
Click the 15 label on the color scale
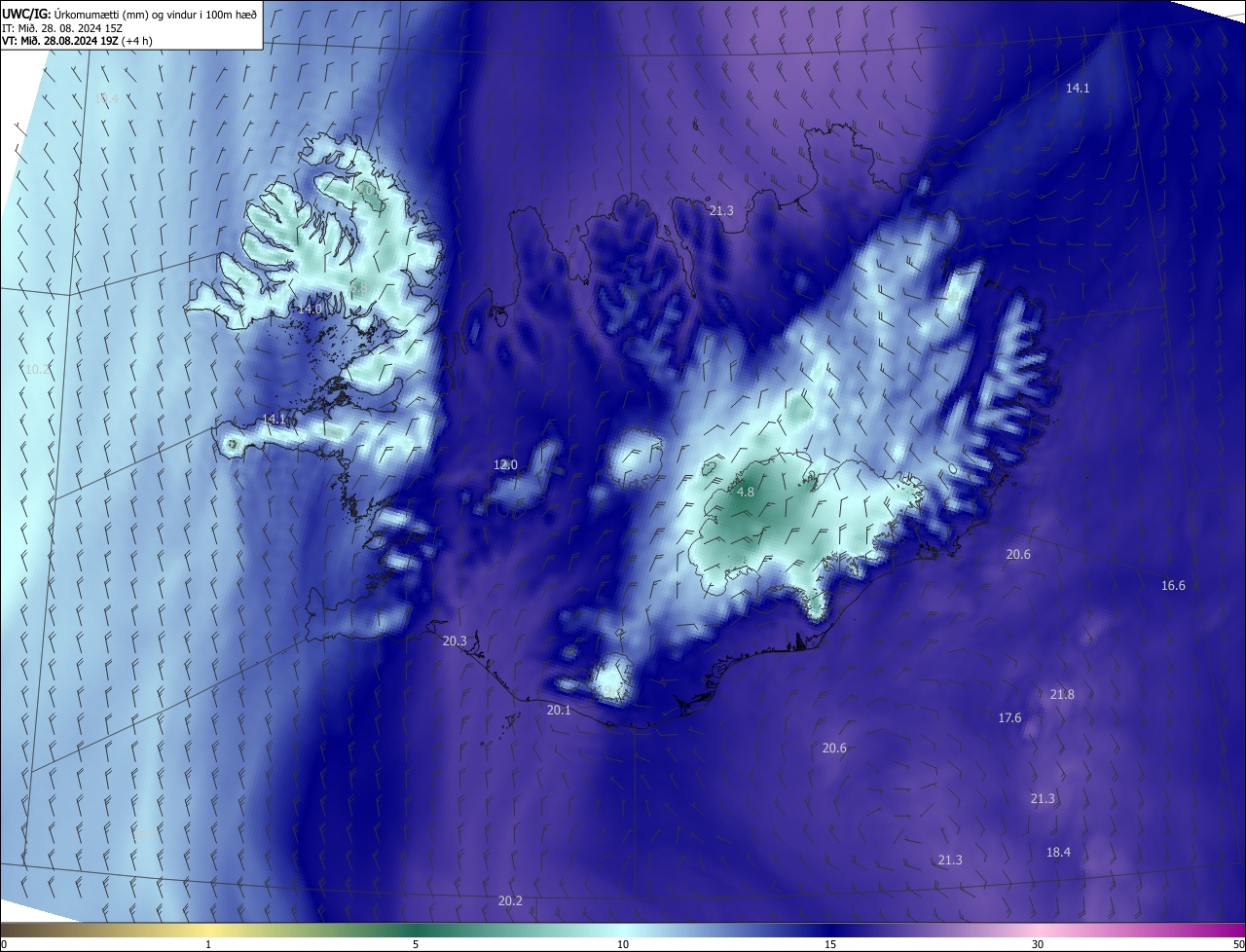pos(830,944)
